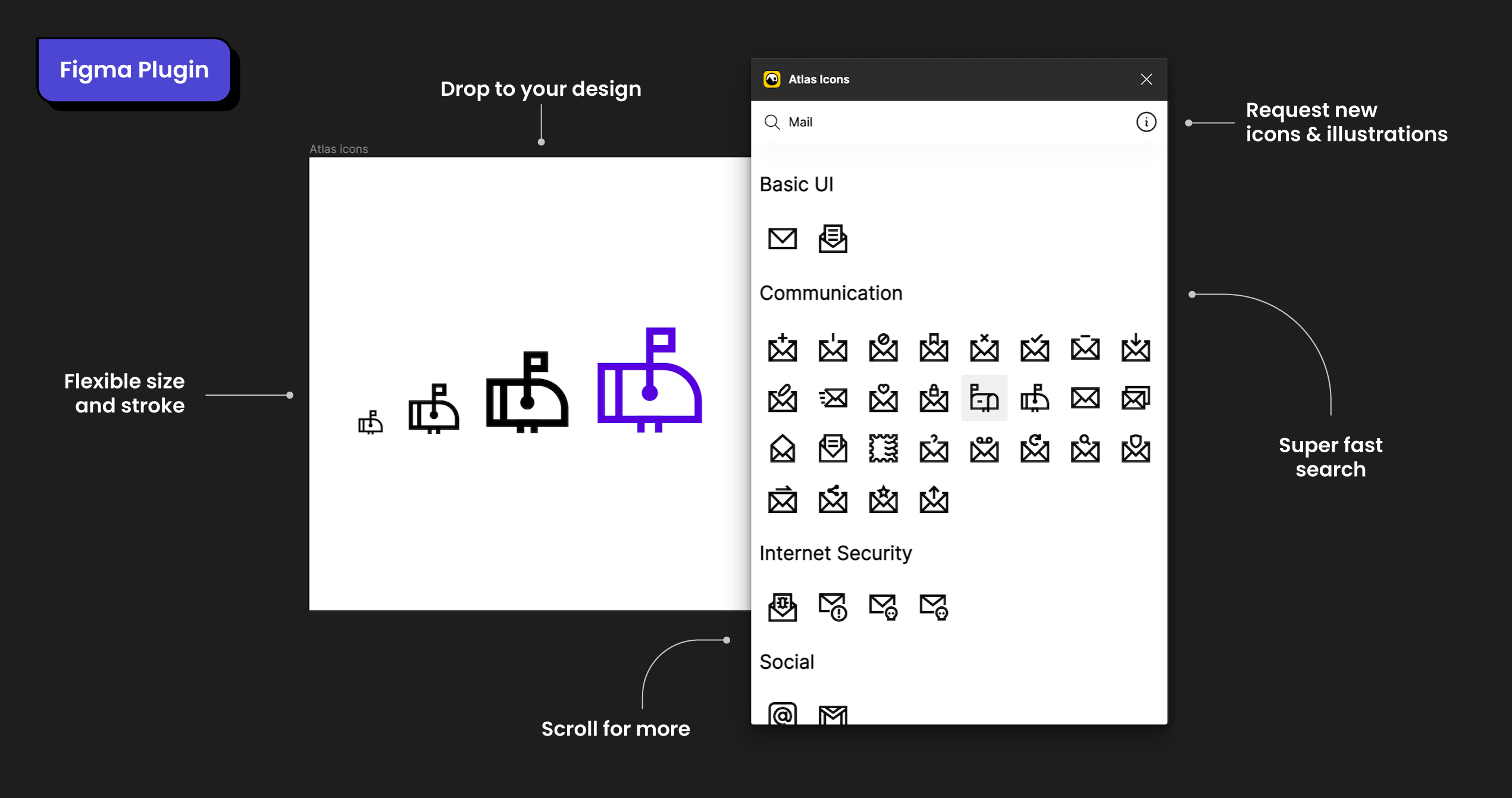Select the plain envelope under Basic UI
This screenshot has height=798, width=1512.
[782, 239]
